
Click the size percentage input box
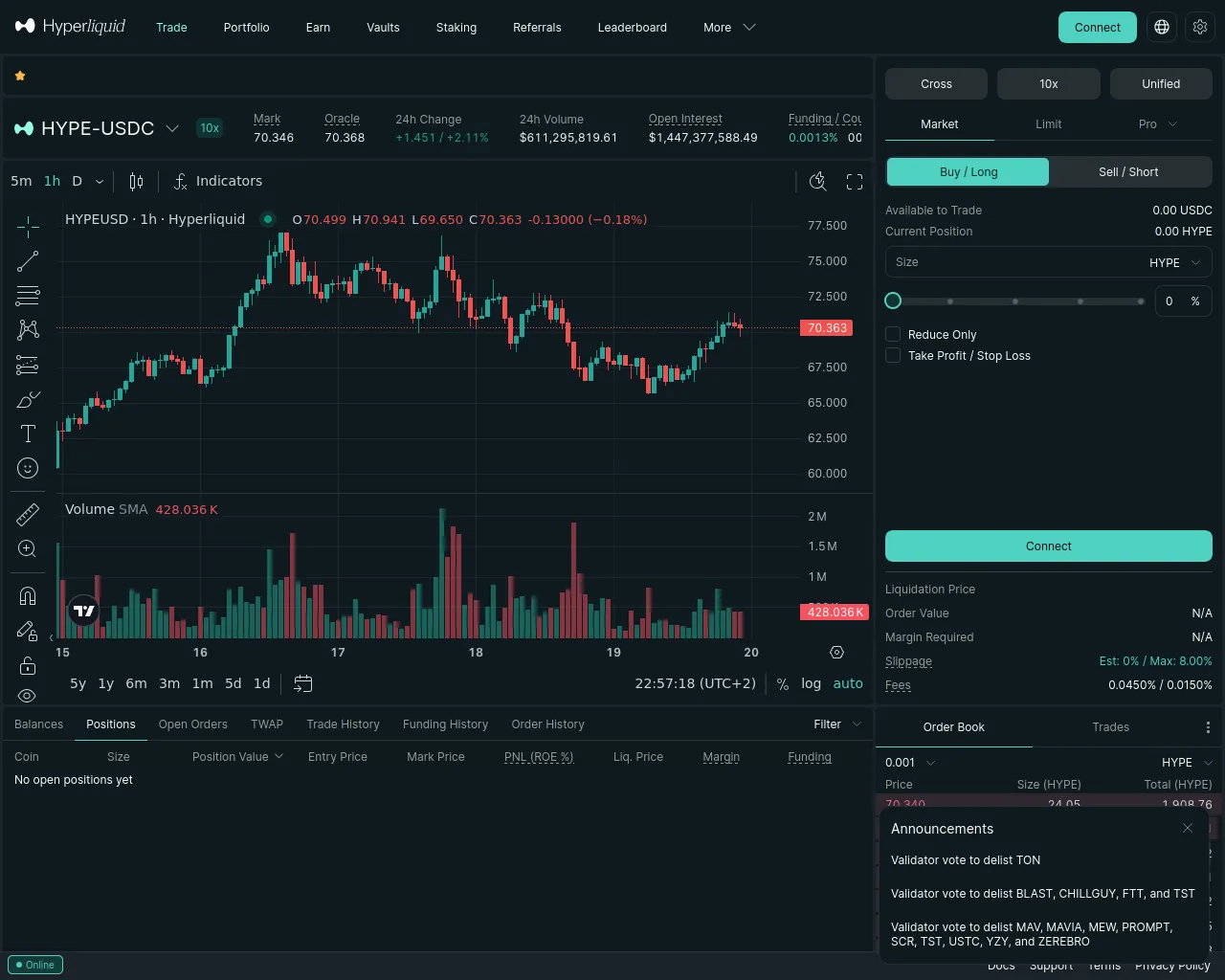click(x=1183, y=301)
